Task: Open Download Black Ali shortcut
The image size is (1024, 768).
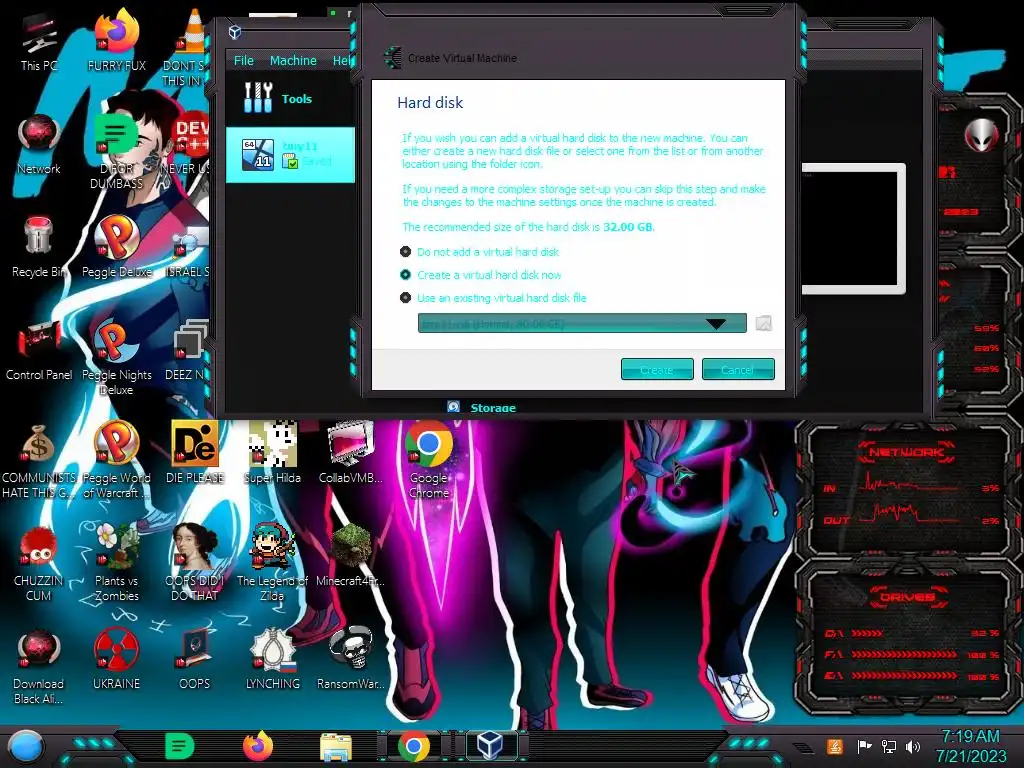Action: 39,666
